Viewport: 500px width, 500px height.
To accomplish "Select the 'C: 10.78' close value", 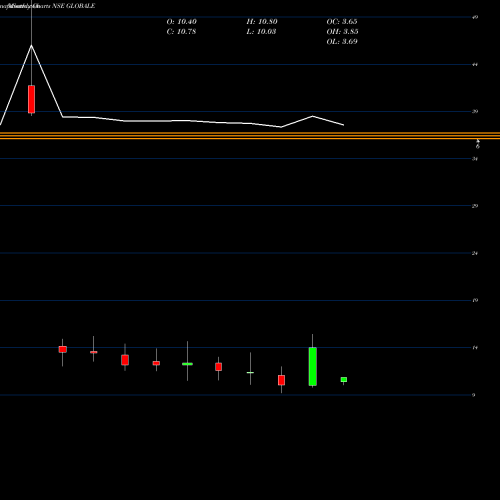I will [181, 32].
